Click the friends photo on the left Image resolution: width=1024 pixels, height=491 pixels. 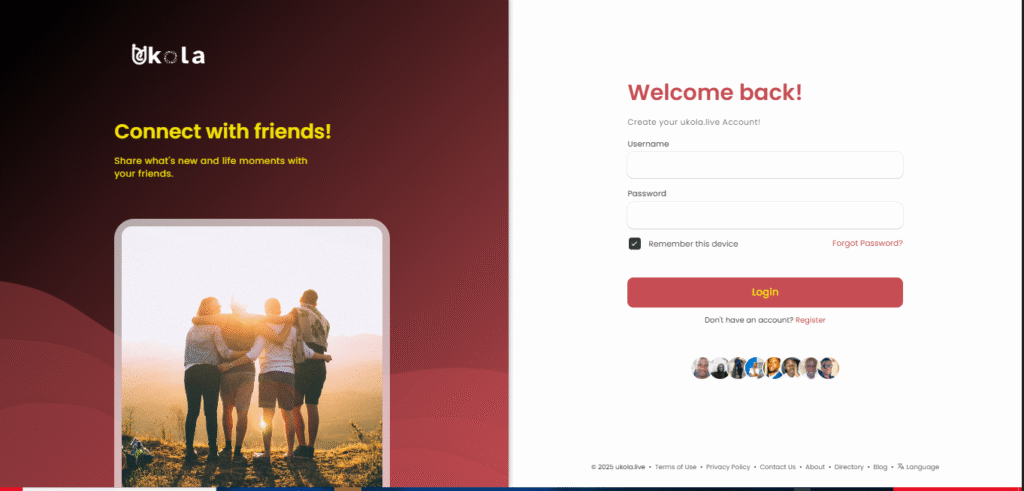(252, 356)
